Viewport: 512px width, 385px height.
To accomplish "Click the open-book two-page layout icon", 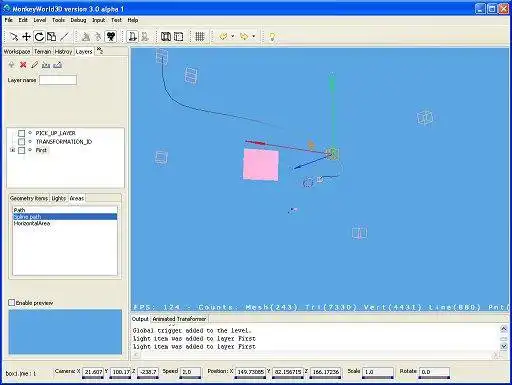I will coord(166,36).
